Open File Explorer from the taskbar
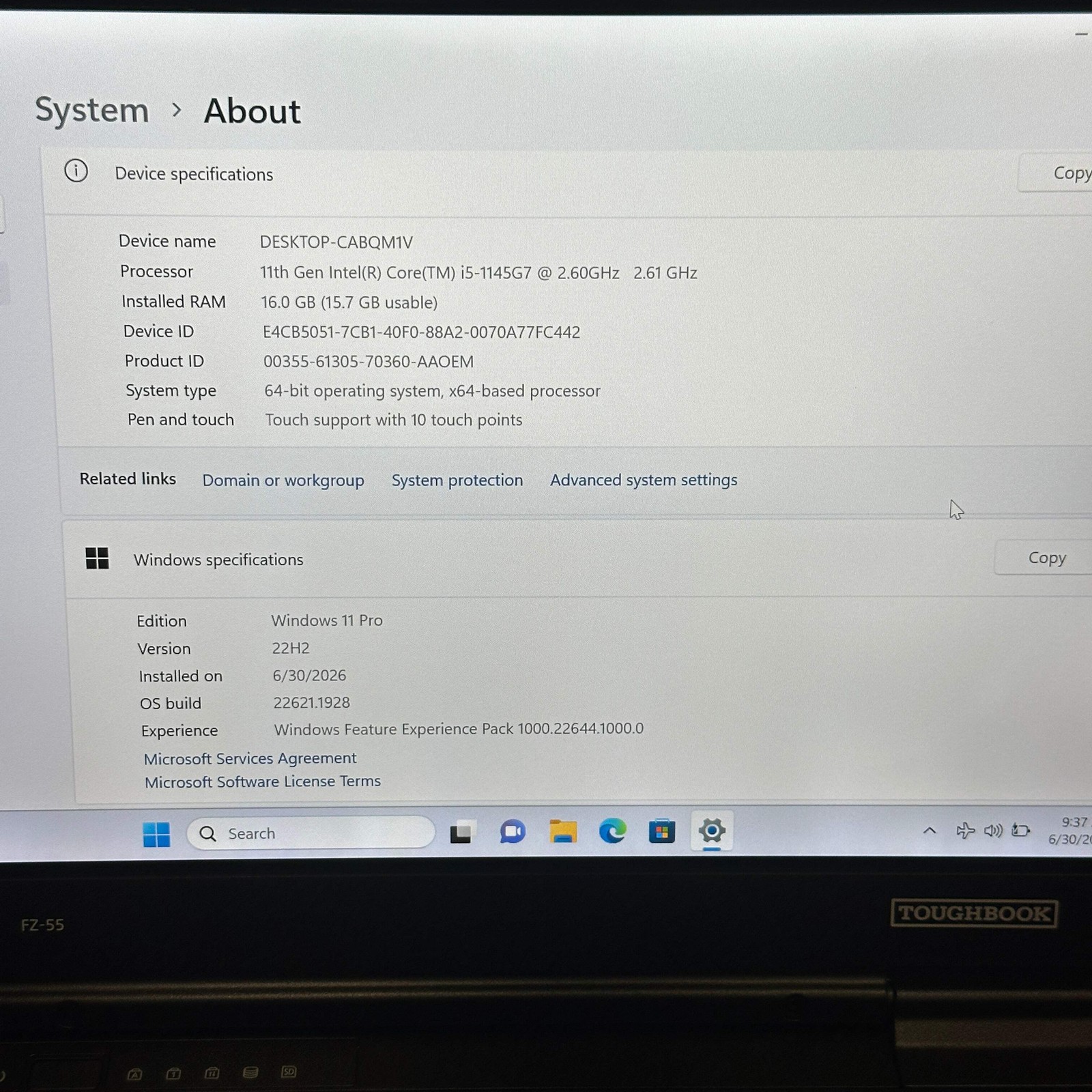 tap(563, 831)
